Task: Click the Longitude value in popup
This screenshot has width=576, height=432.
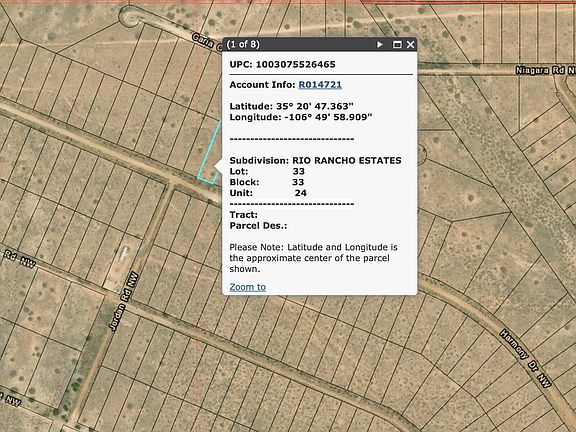Action: (x=328, y=117)
